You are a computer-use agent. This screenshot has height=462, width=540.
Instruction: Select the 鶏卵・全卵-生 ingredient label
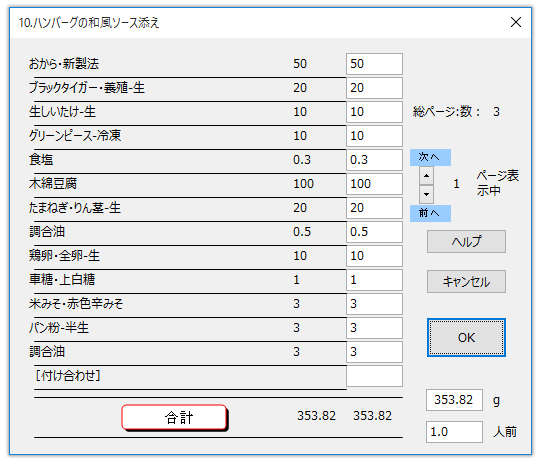point(64,256)
